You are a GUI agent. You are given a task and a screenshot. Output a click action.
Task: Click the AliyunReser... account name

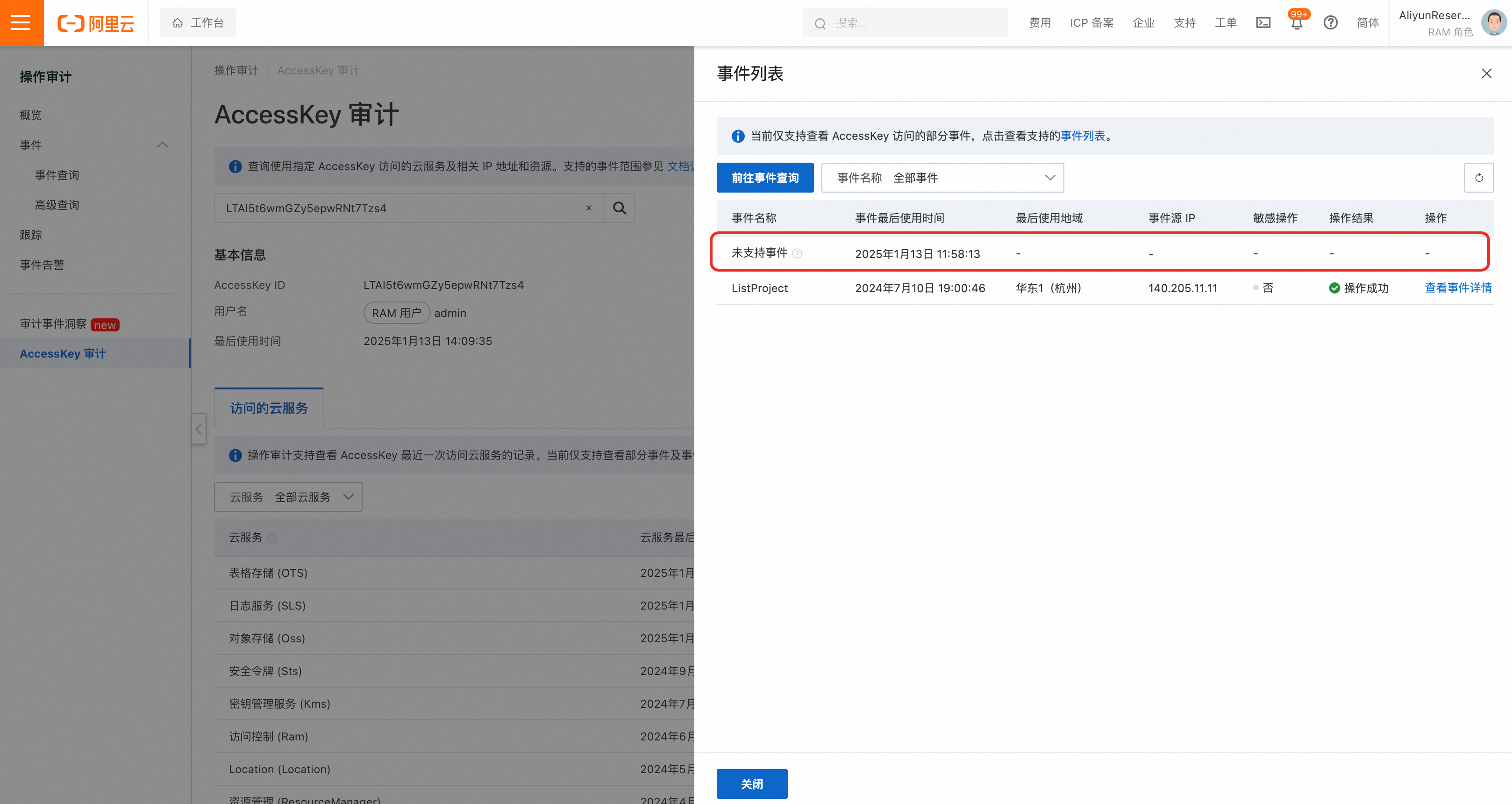tap(1434, 16)
